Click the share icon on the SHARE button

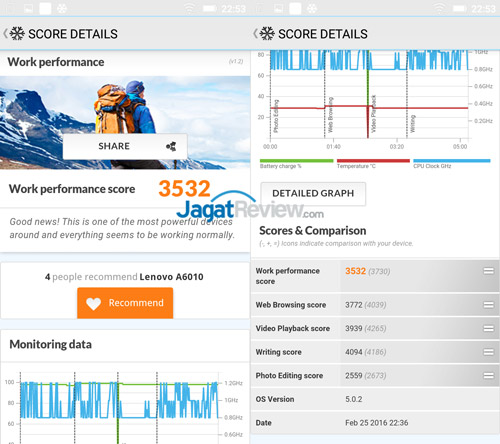point(171,146)
